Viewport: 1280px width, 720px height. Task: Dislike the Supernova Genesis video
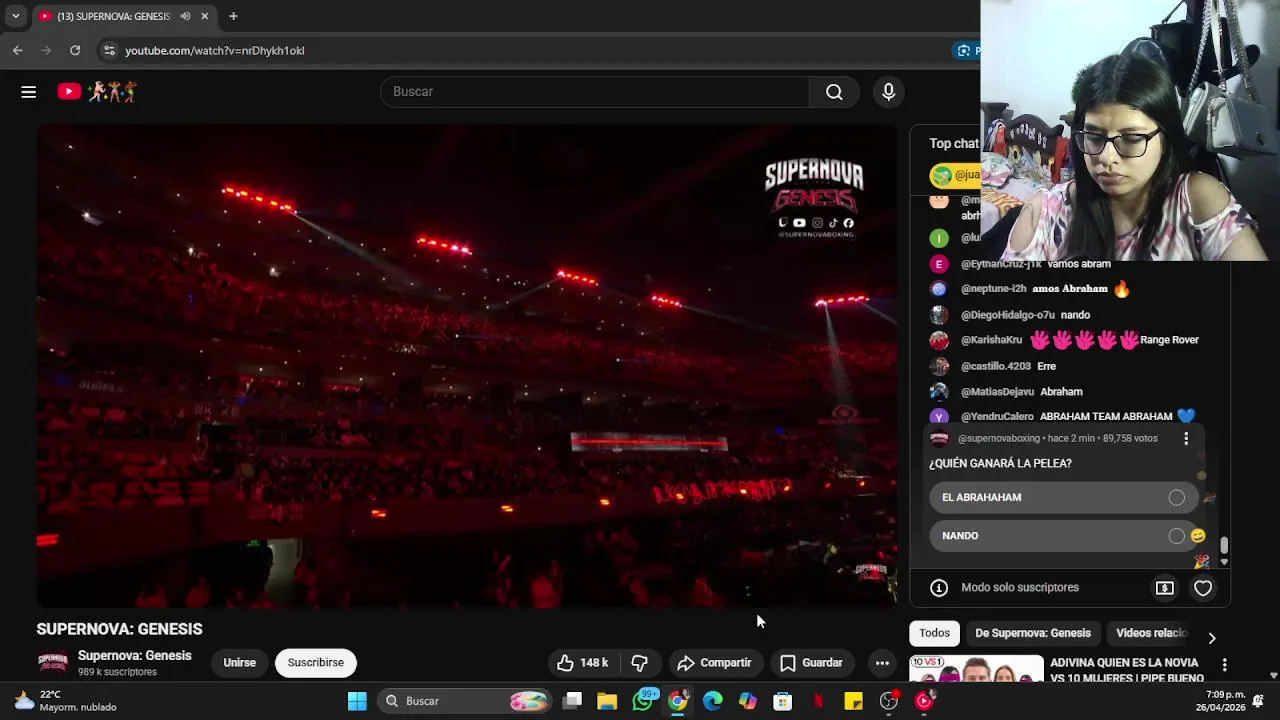640,663
